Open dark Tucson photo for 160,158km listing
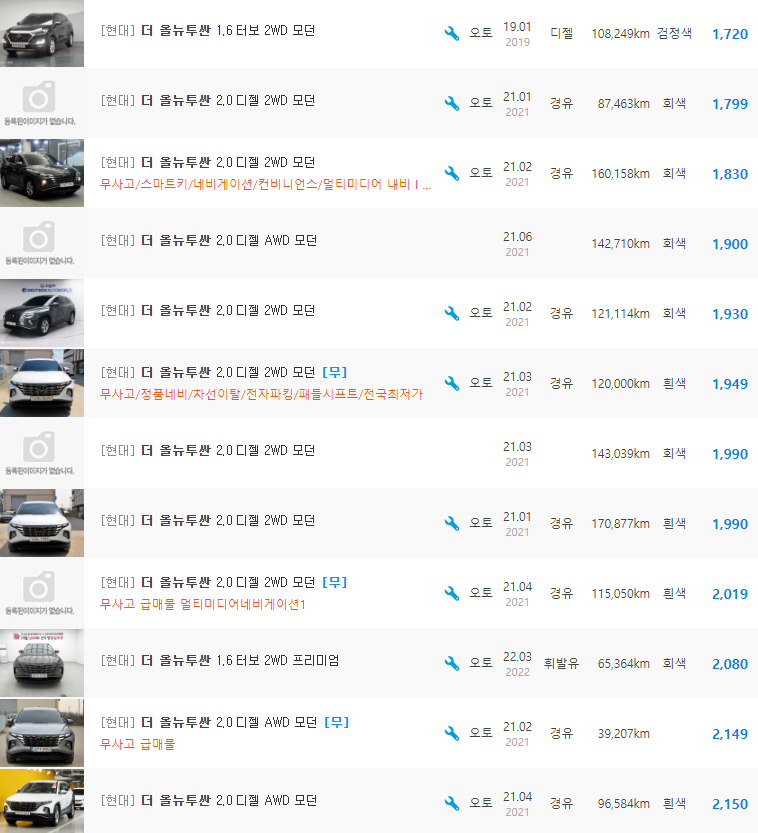This screenshot has width=758, height=833. pos(42,173)
